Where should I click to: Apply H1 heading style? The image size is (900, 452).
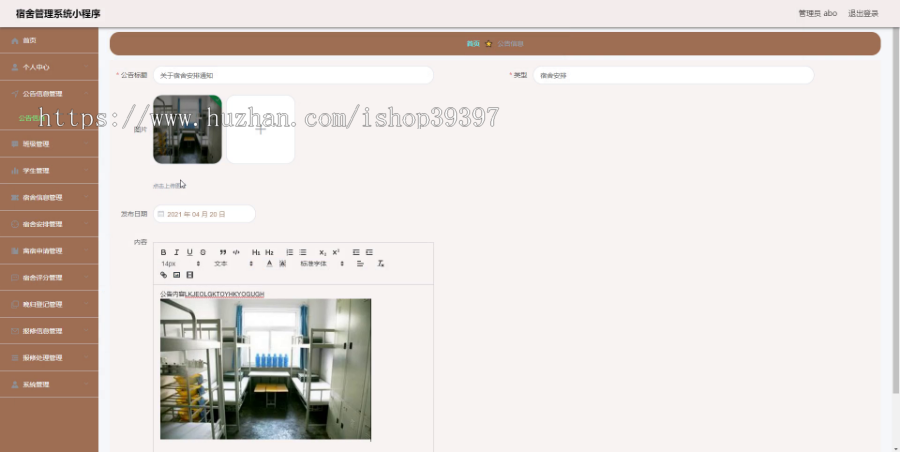(256, 252)
